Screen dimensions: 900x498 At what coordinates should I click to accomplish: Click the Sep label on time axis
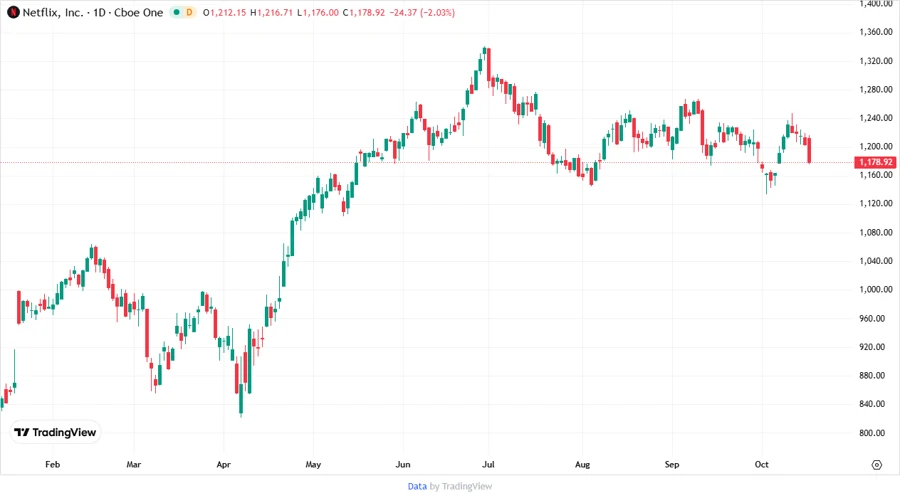672,464
